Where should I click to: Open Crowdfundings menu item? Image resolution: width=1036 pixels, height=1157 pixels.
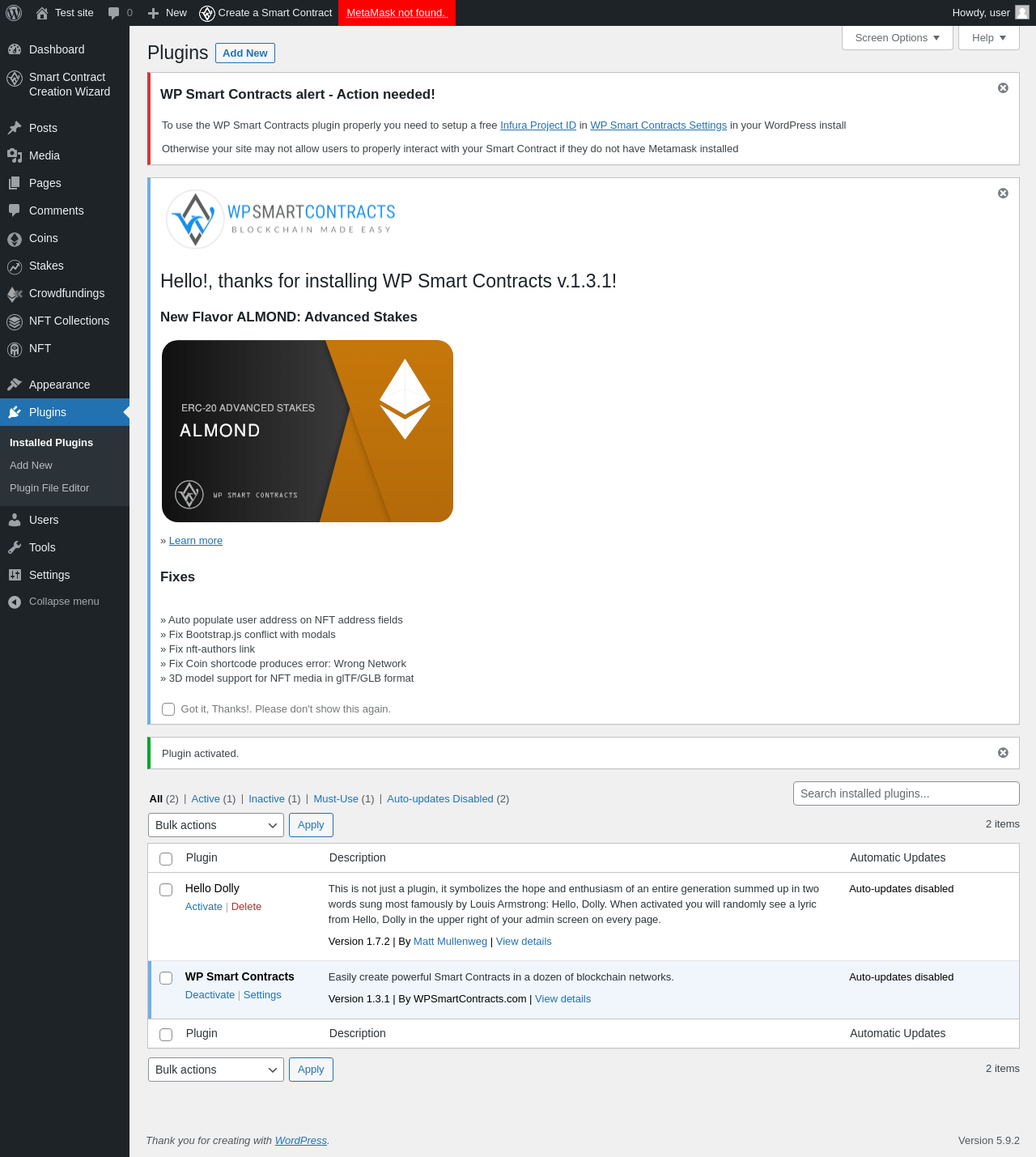[65, 293]
